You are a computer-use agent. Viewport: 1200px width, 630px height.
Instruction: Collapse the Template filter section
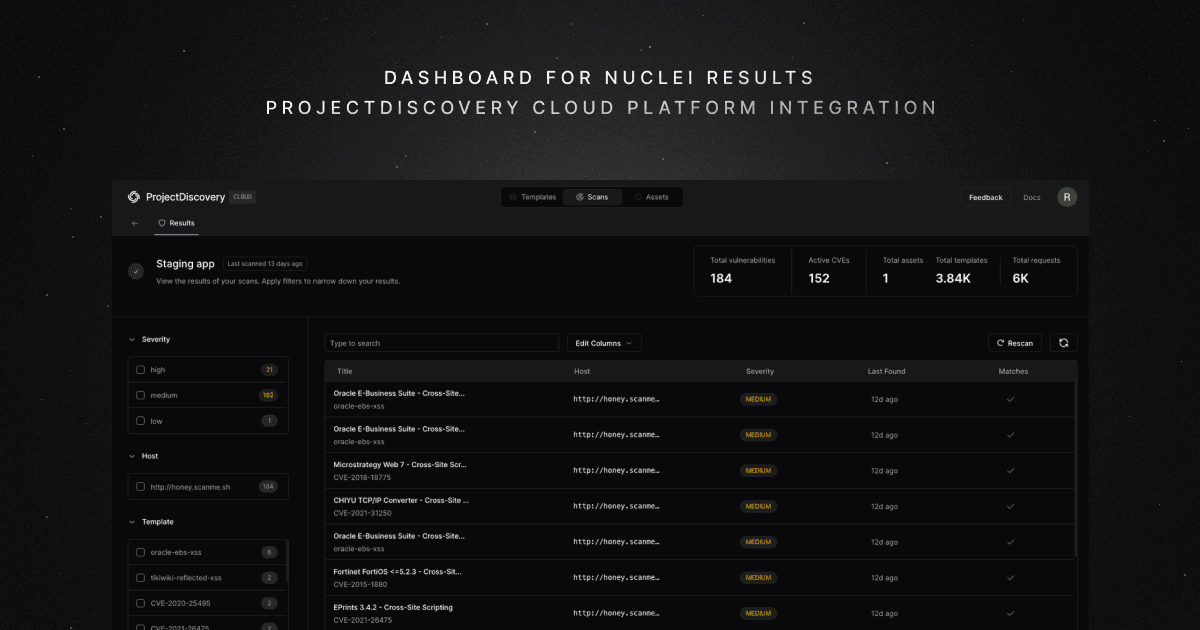132,522
